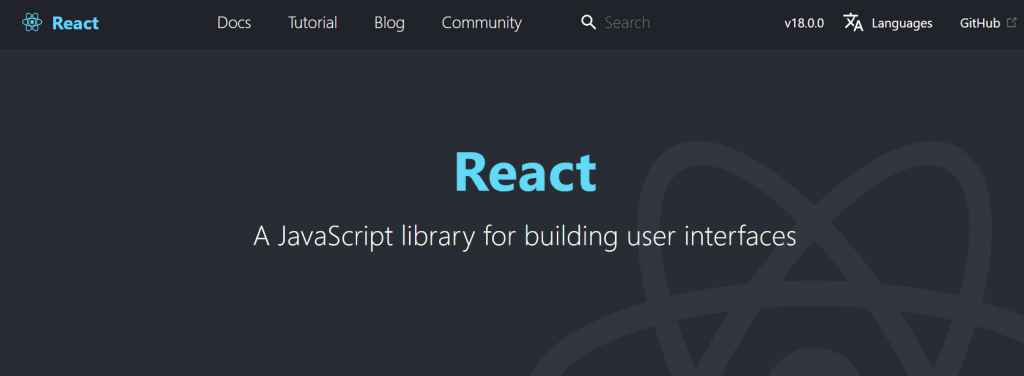Click the React wordmark in the header
Image resolution: width=1024 pixels, height=376 pixels.
[x=75, y=23]
